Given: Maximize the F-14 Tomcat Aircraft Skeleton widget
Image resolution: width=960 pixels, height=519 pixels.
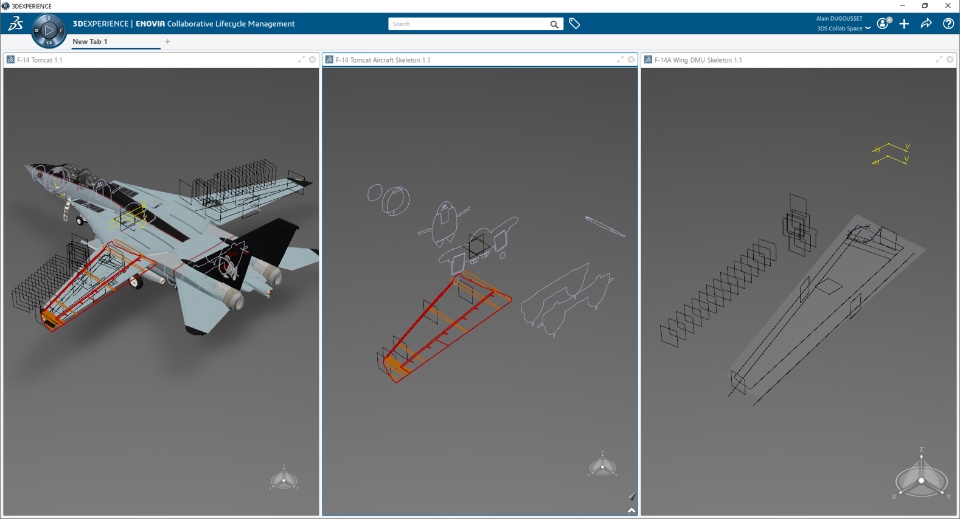Looking at the screenshot, I should [x=620, y=59].
